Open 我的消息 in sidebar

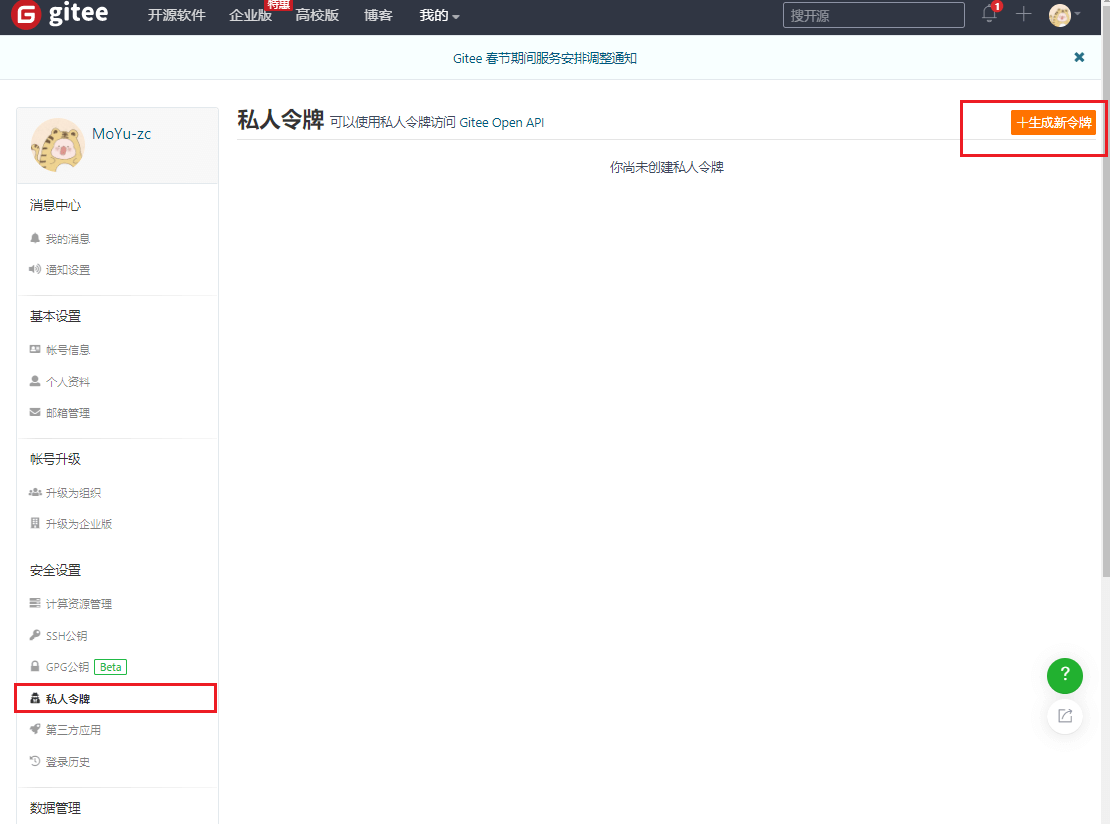[68, 239]
